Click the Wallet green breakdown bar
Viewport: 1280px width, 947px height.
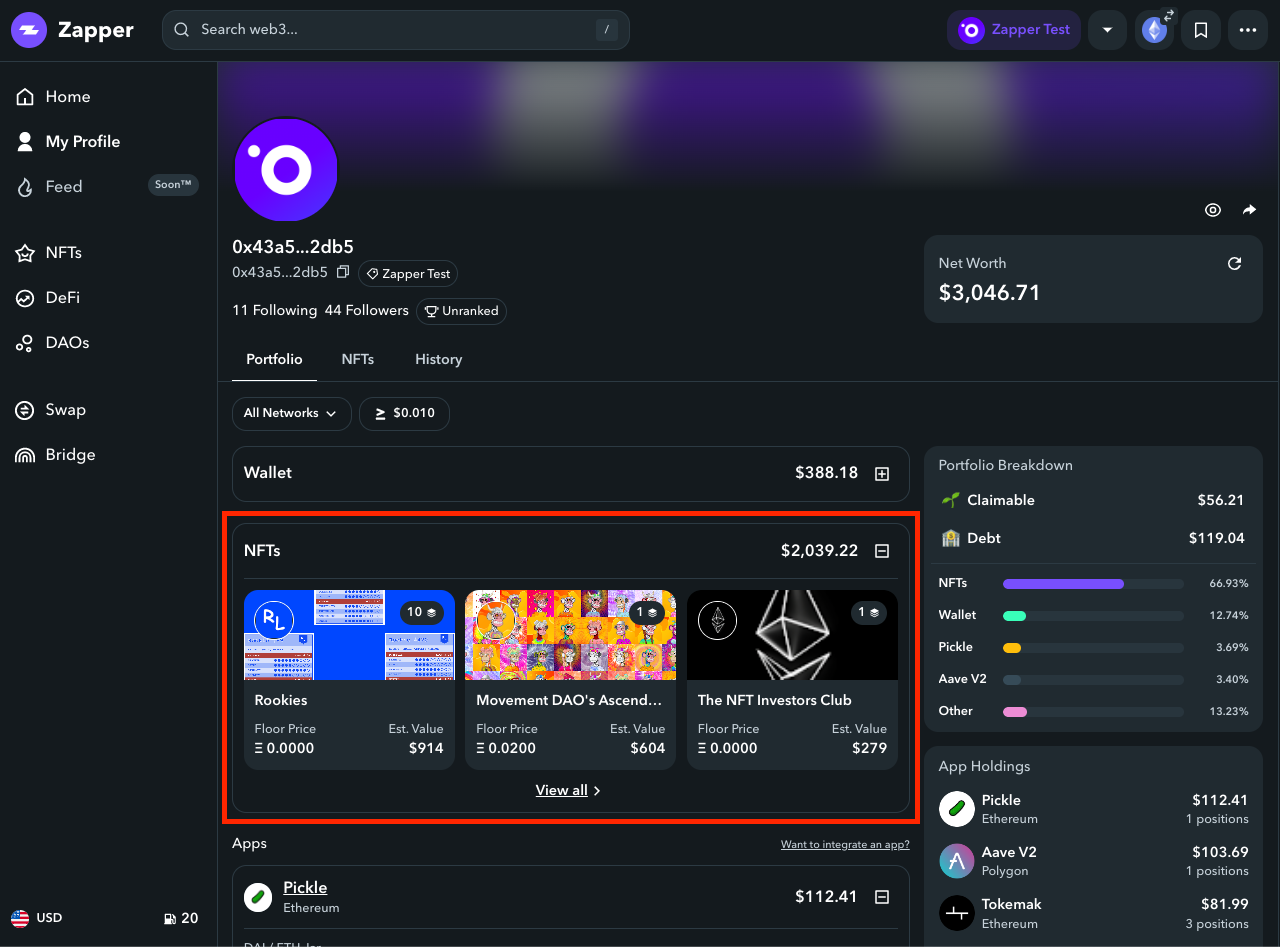pyautogui.click(x=1014, y=615)
